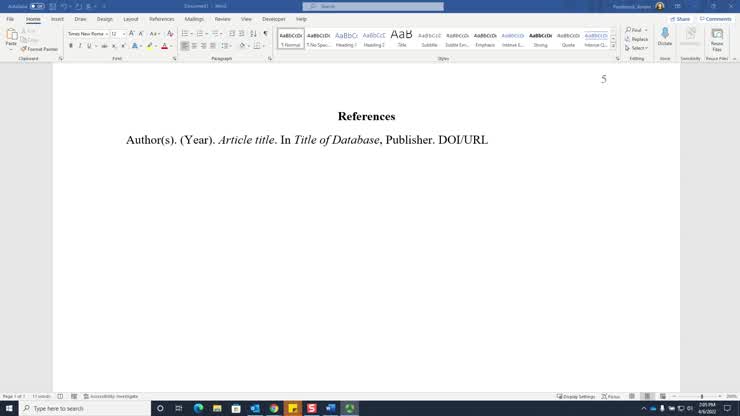
Task: Click Find in Editing group
Action: tap(634, 30)
